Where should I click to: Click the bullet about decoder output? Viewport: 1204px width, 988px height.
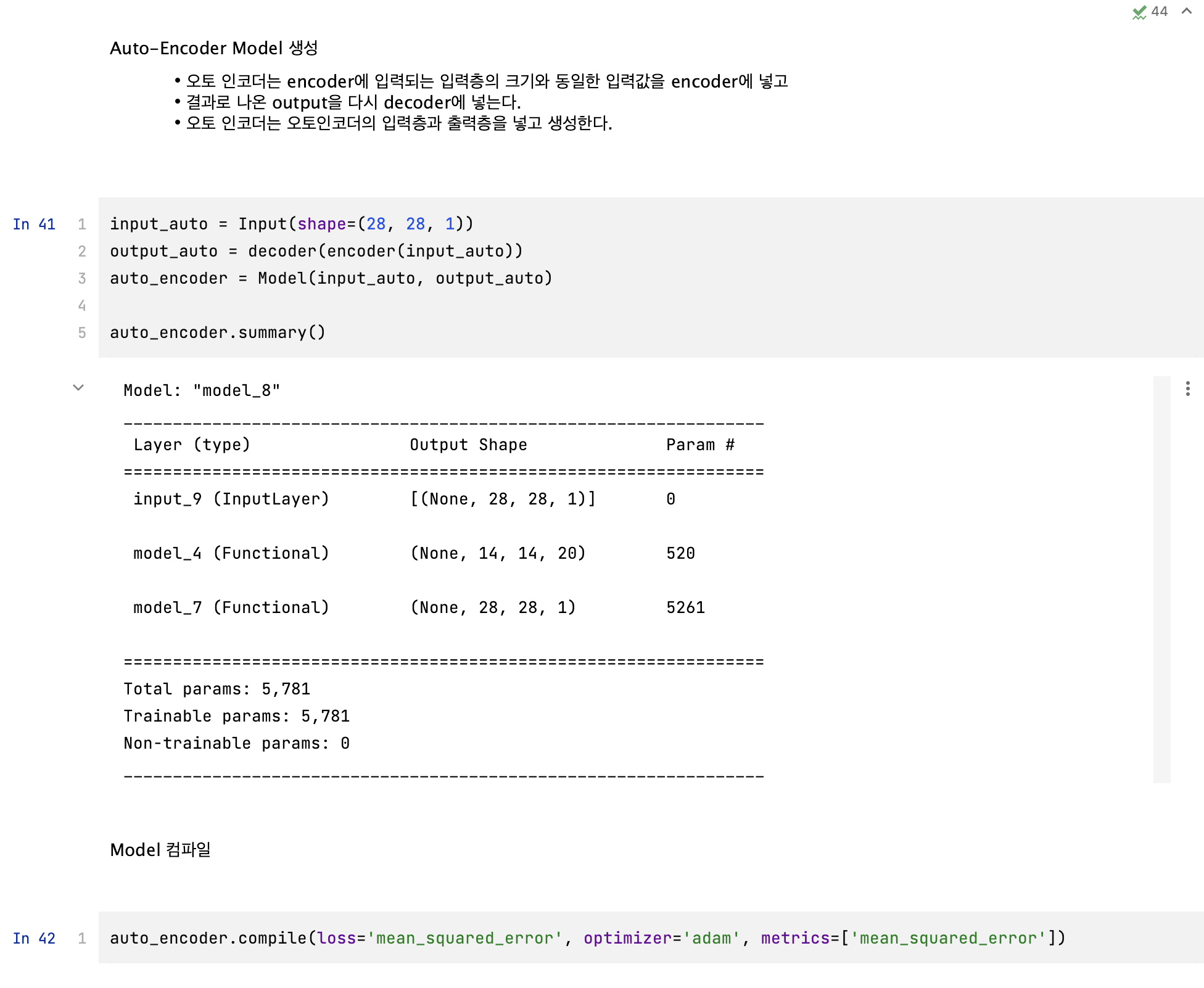353,102
